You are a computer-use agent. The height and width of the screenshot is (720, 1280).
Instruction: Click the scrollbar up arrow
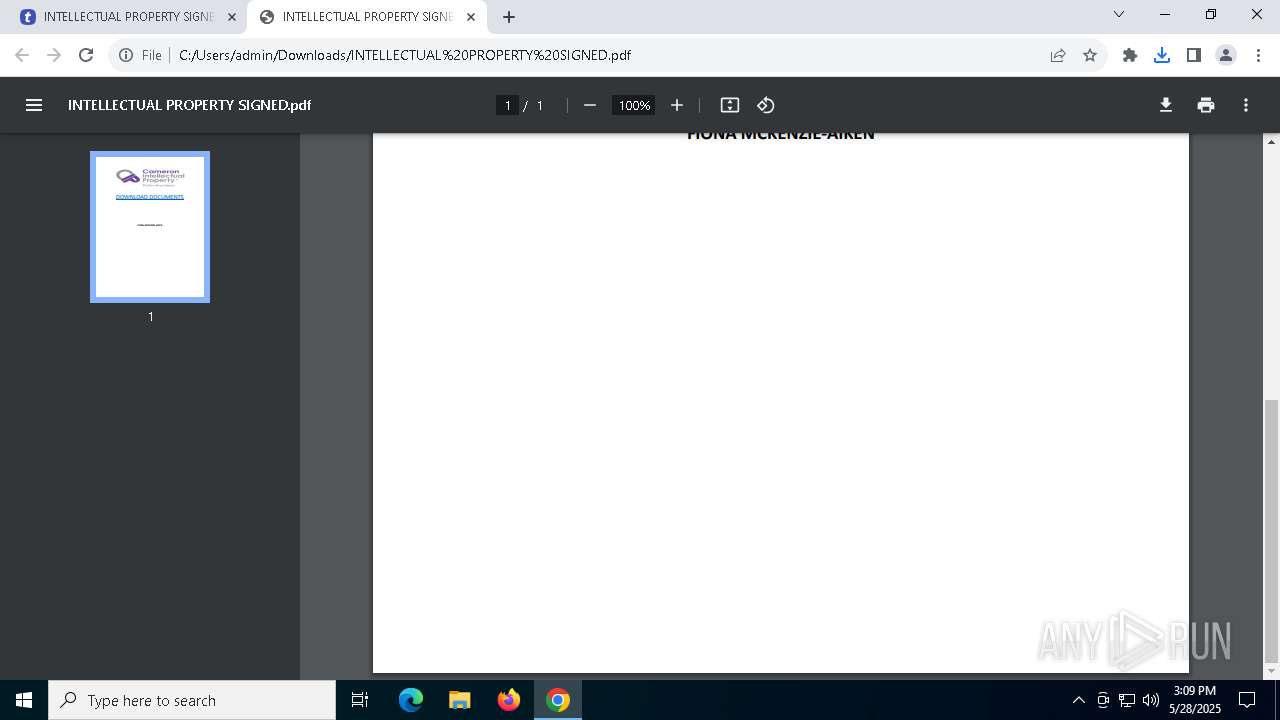coord(1271,142)
